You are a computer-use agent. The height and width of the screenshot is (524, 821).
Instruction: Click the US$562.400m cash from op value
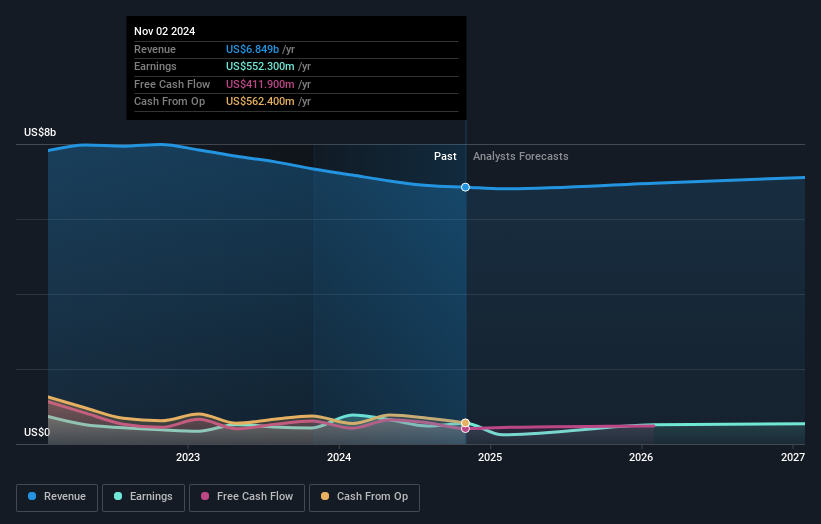point(260,102)
